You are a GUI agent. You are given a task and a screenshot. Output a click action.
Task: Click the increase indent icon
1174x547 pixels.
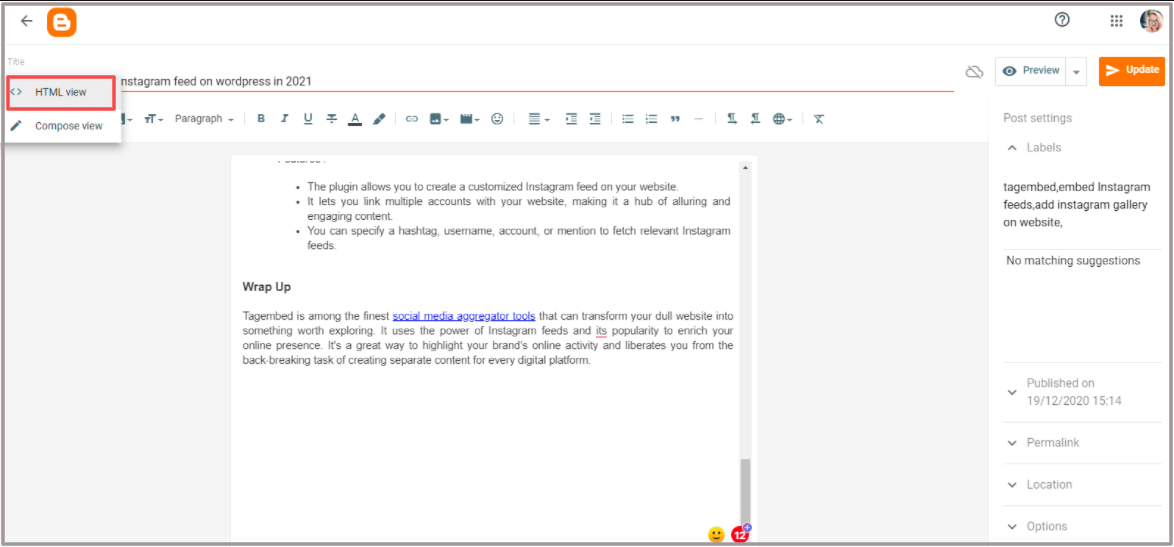pos(571,118)
